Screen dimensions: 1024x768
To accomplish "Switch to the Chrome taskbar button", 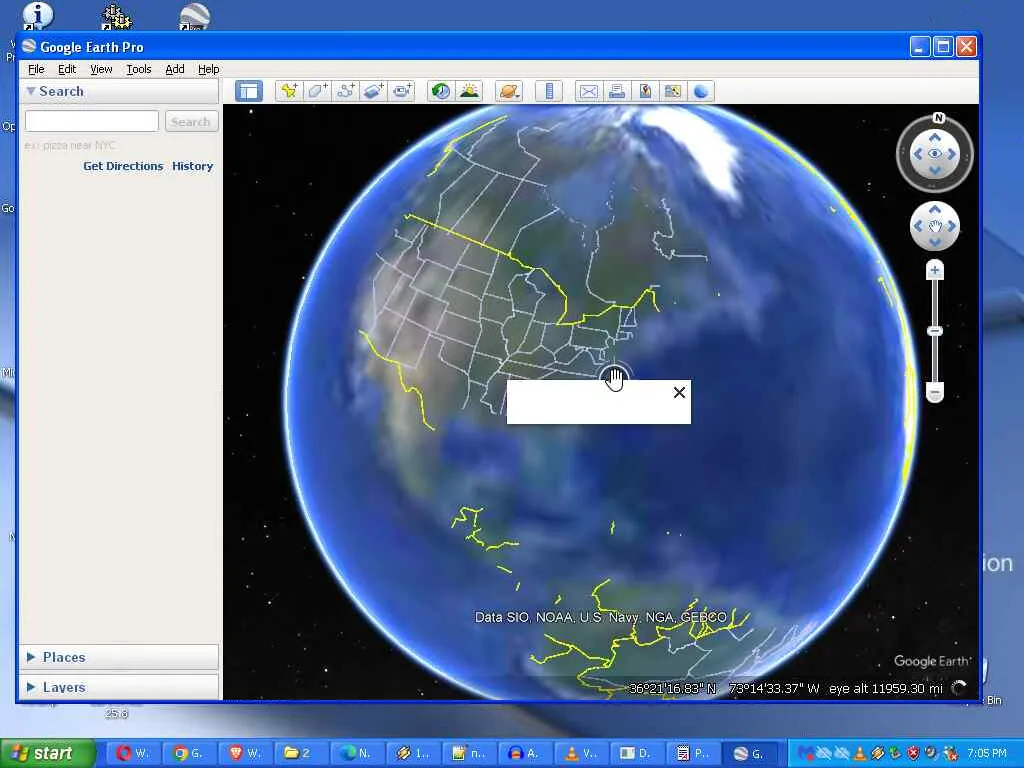I will click(189, 753).
